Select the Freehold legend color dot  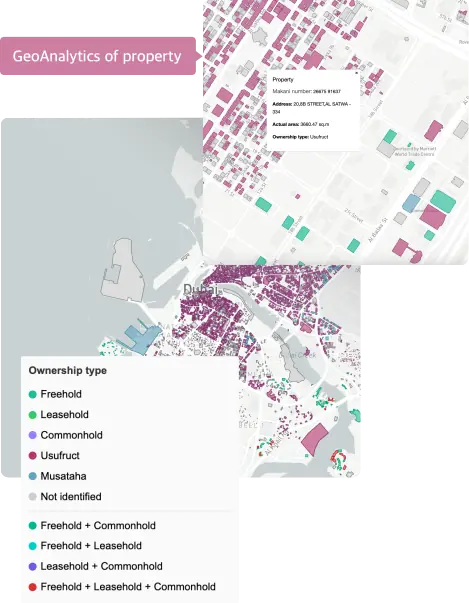(x=33, y=394)
